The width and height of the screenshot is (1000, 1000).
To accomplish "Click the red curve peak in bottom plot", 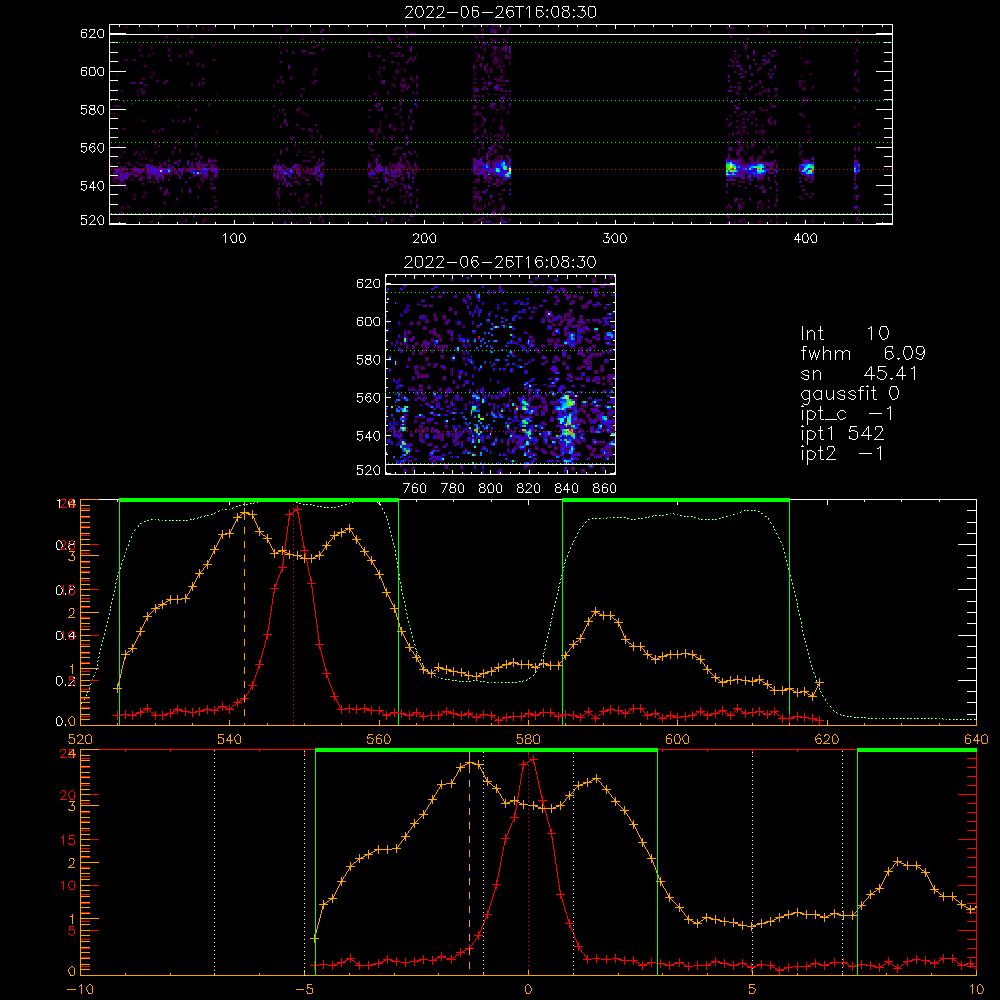I will click(x=533, y=759).
